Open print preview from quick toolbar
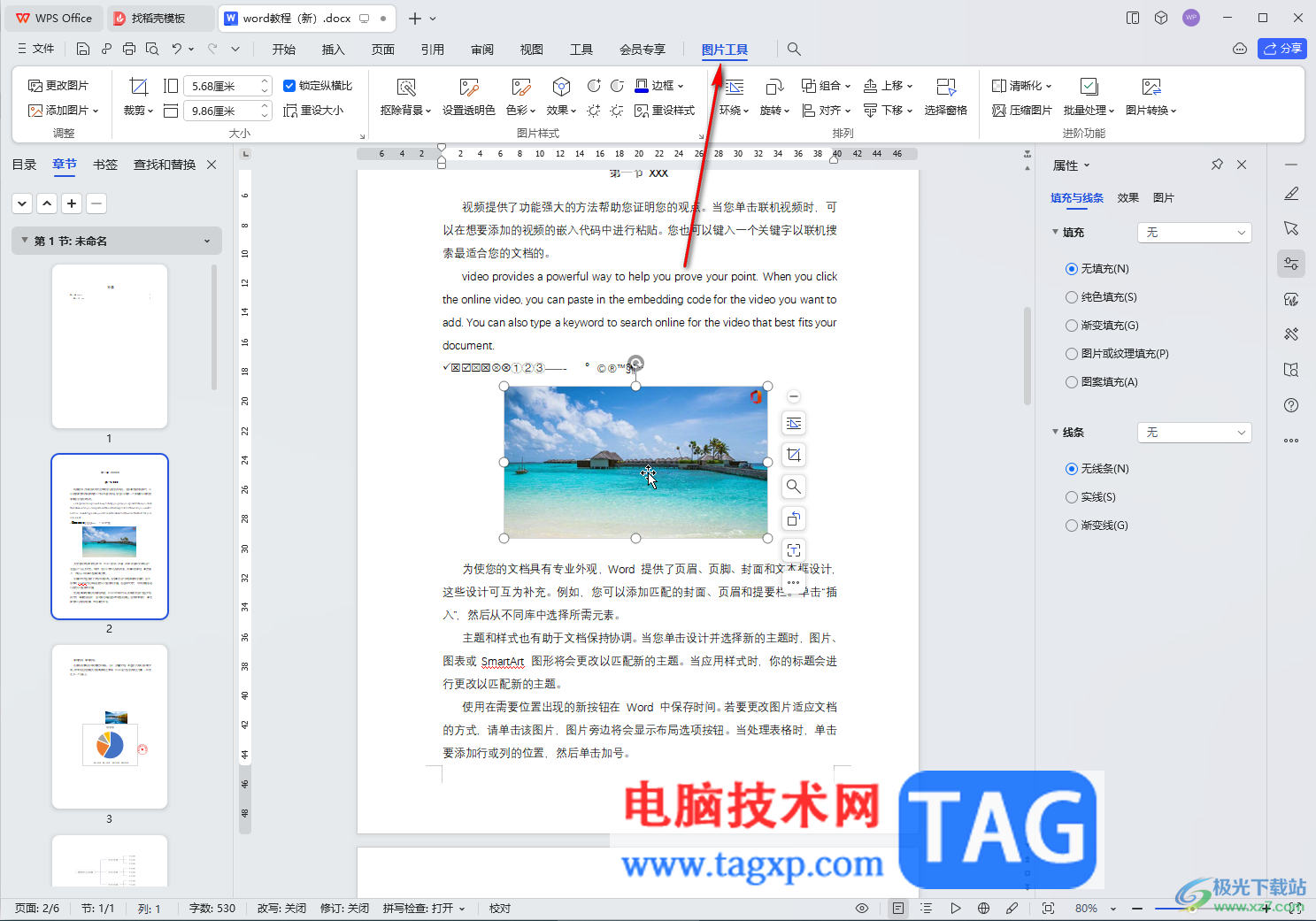This screenshot has width=1316, height=921. pyautogui.click(x=152, y=49)
